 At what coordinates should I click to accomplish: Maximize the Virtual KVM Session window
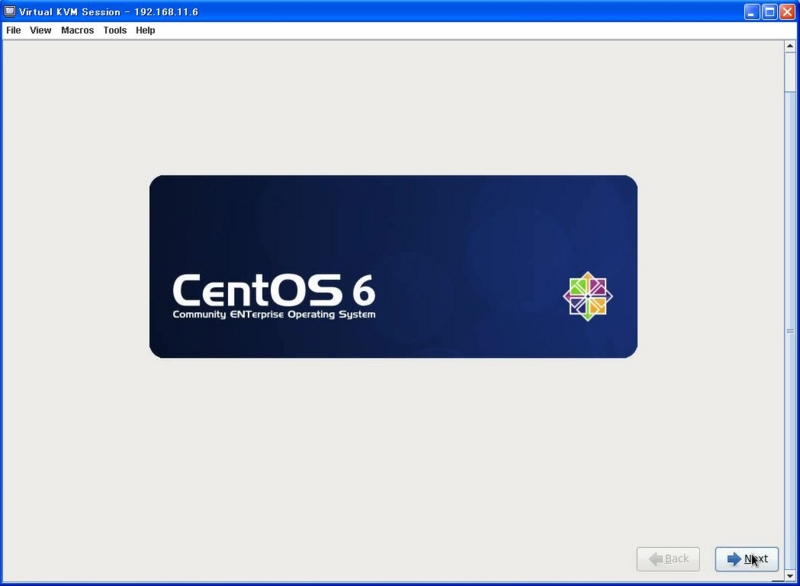pyautogui.click(x=769, y=12)
